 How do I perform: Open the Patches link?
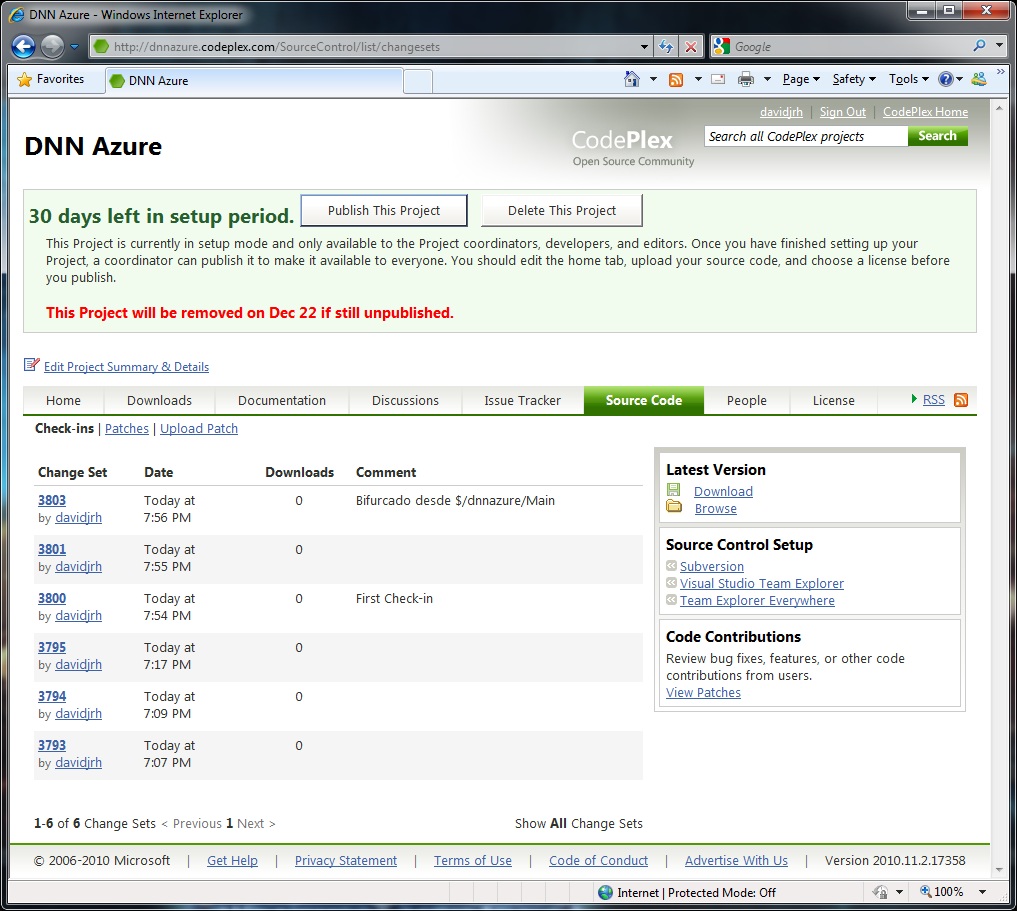[x=126, y=428]
